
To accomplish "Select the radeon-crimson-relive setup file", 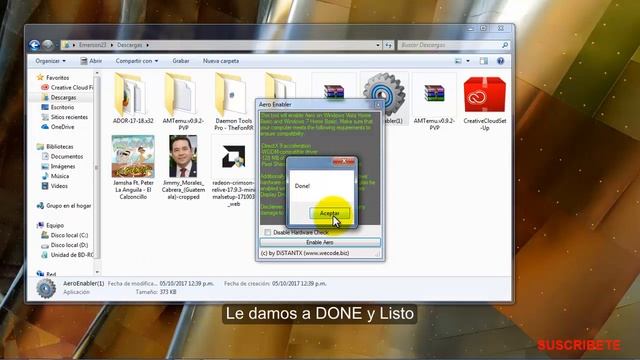I will (233, 171).
